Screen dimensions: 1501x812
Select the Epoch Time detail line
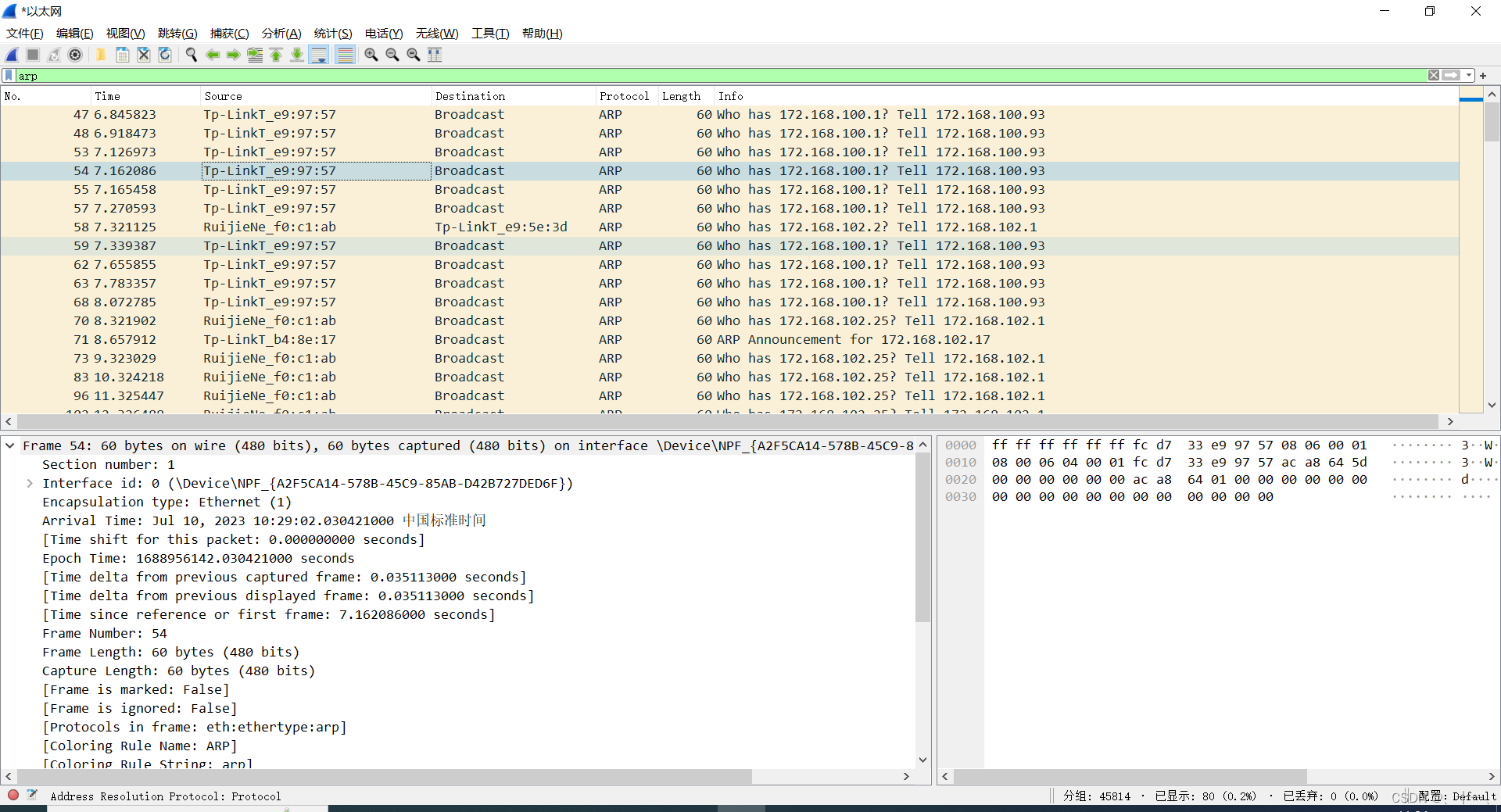(x=199, y=558)
